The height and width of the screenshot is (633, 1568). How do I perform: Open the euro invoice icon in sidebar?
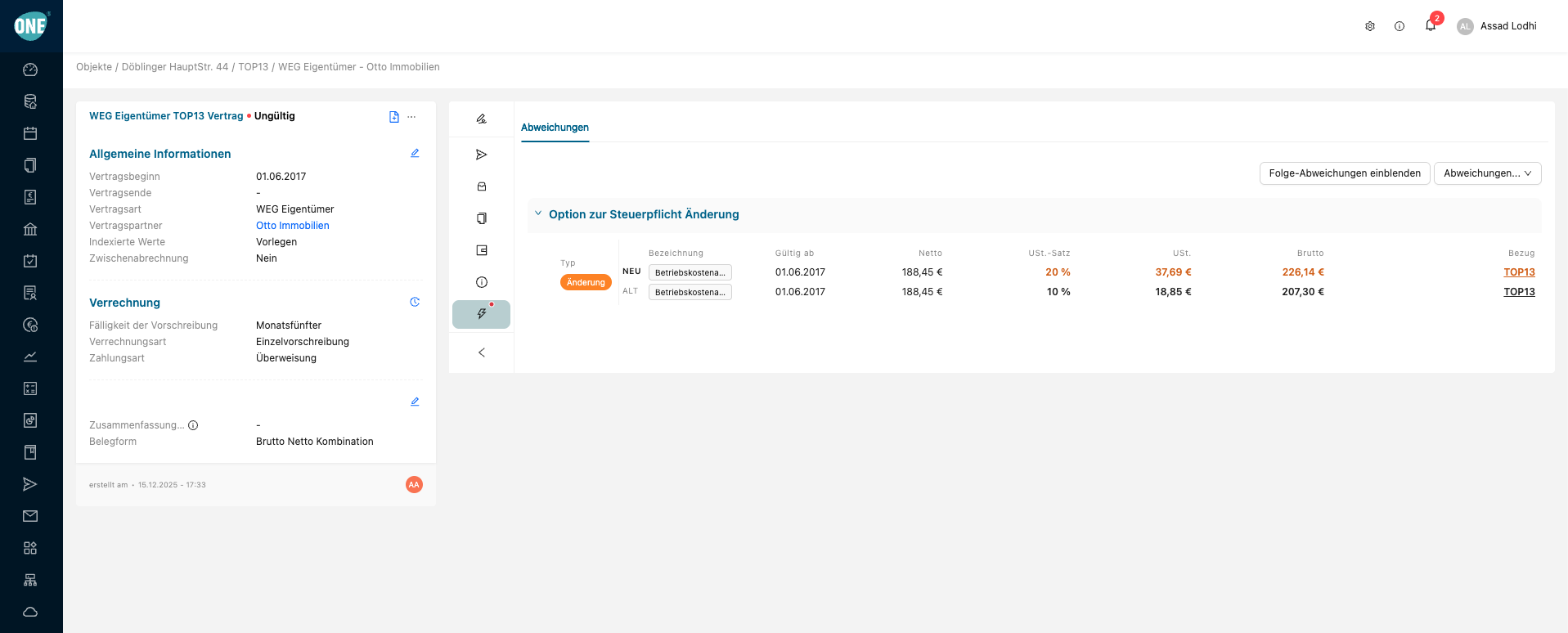[x=30, y=197]
